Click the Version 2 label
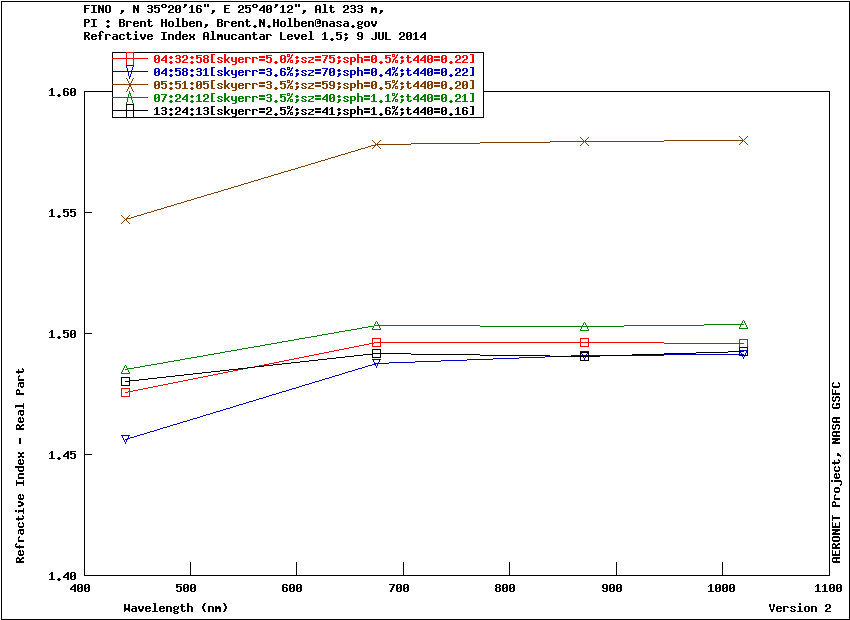Image resolution: width=850 pixels, height=620 pixels. click(x=799, y=608)
